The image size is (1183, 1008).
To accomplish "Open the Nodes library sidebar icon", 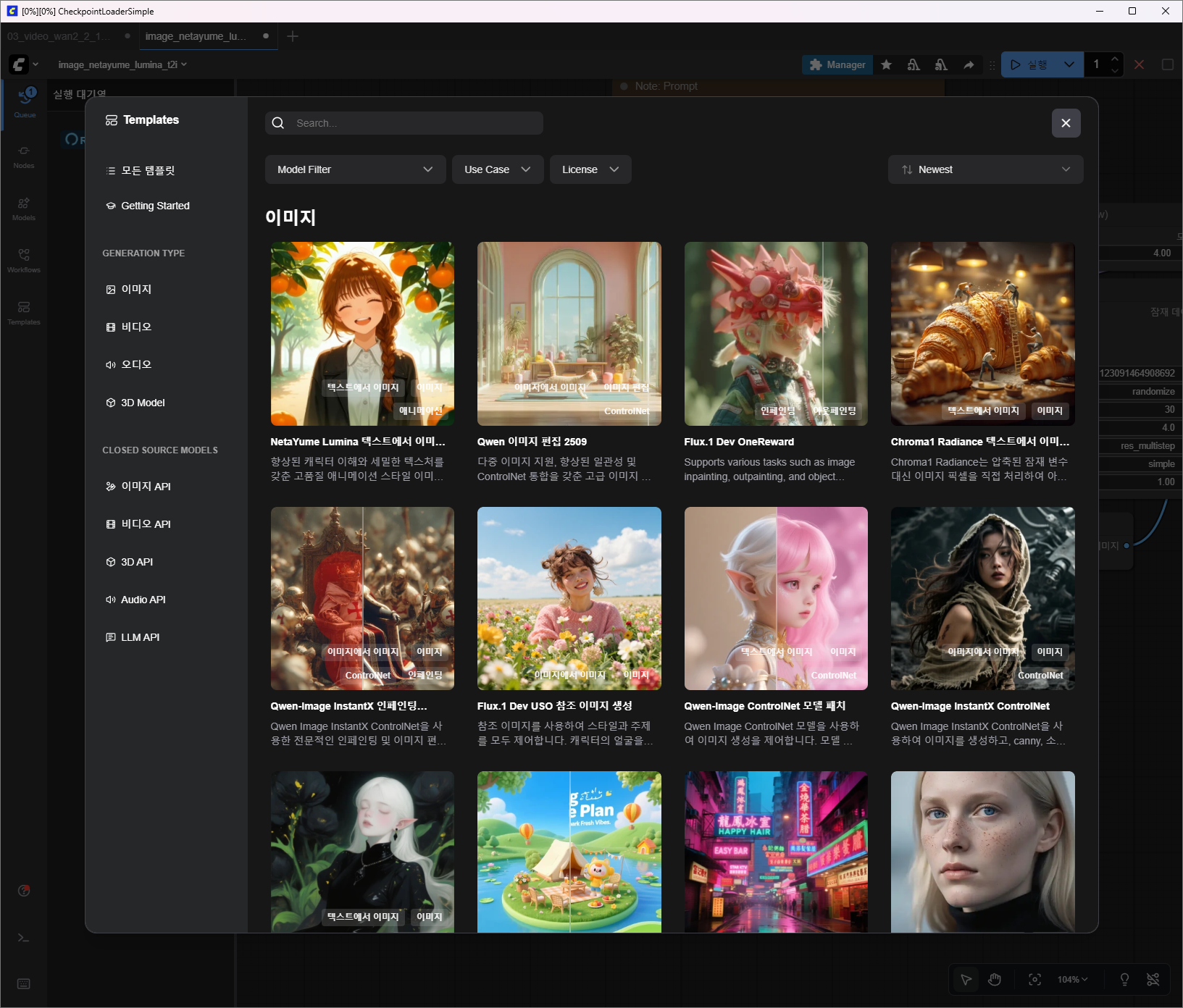I will [24, 156].
